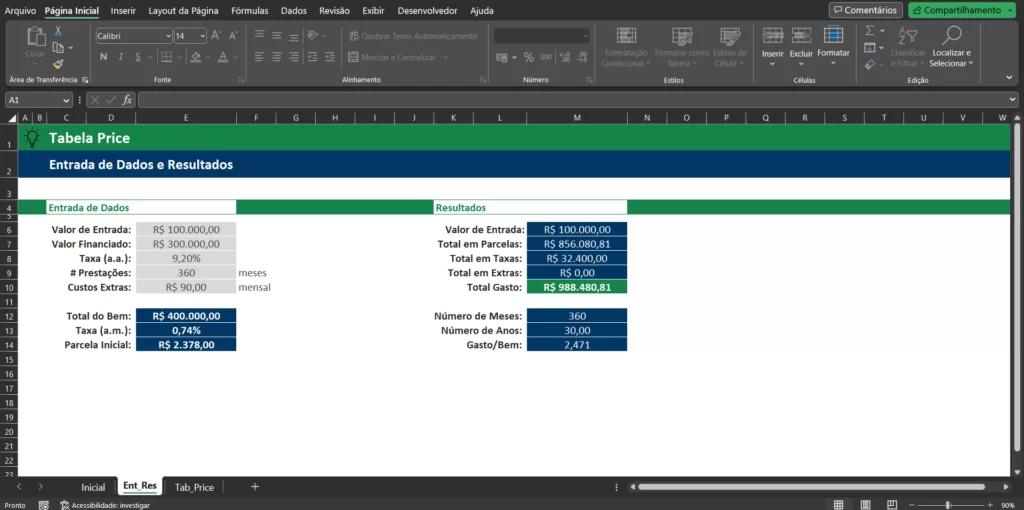Toggle bold formatting (N)
This screenshot has width=1024, height=510.
(103, 57)
